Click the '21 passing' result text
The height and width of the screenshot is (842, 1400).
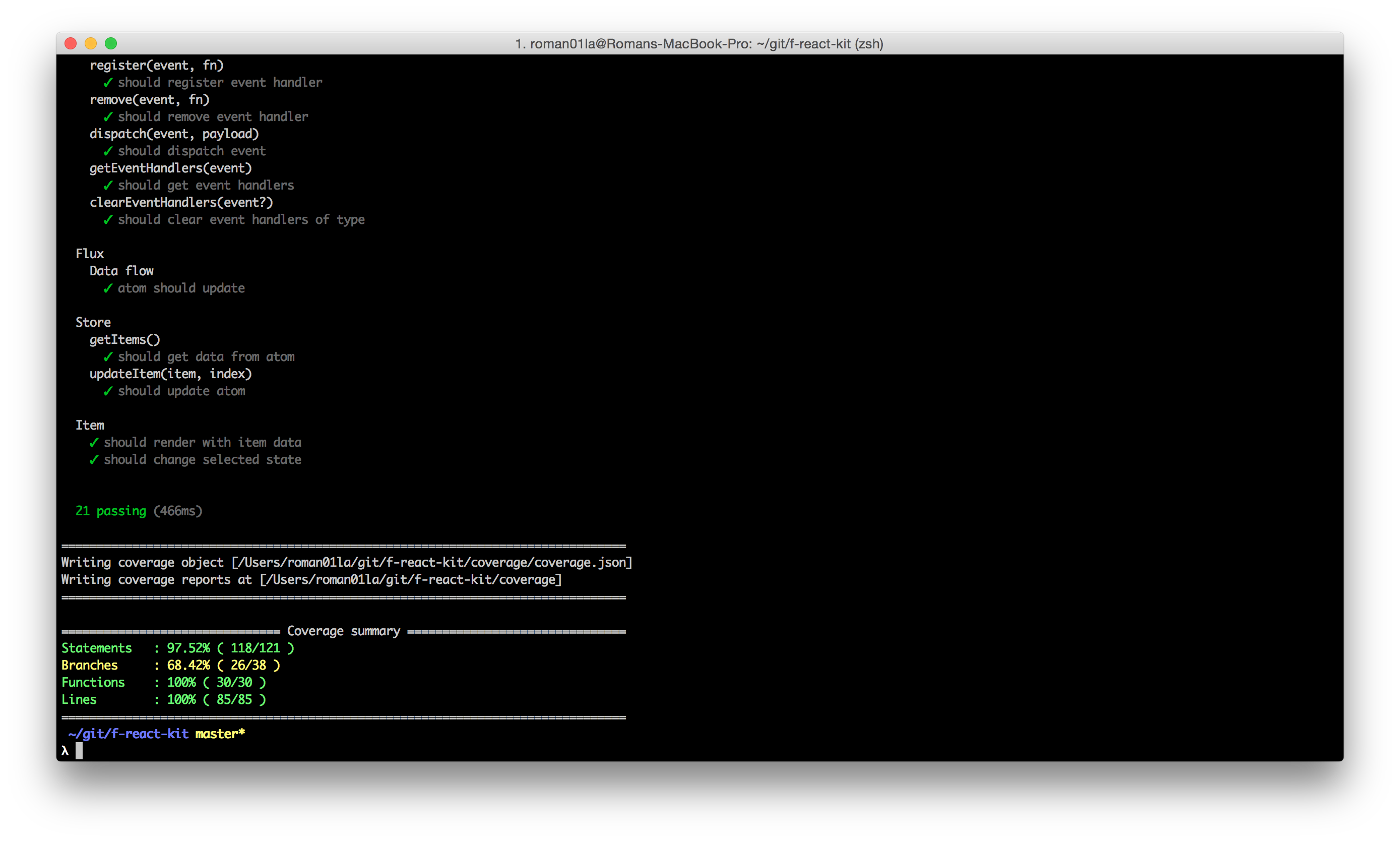pyautogui.click(x=111, y=511)
